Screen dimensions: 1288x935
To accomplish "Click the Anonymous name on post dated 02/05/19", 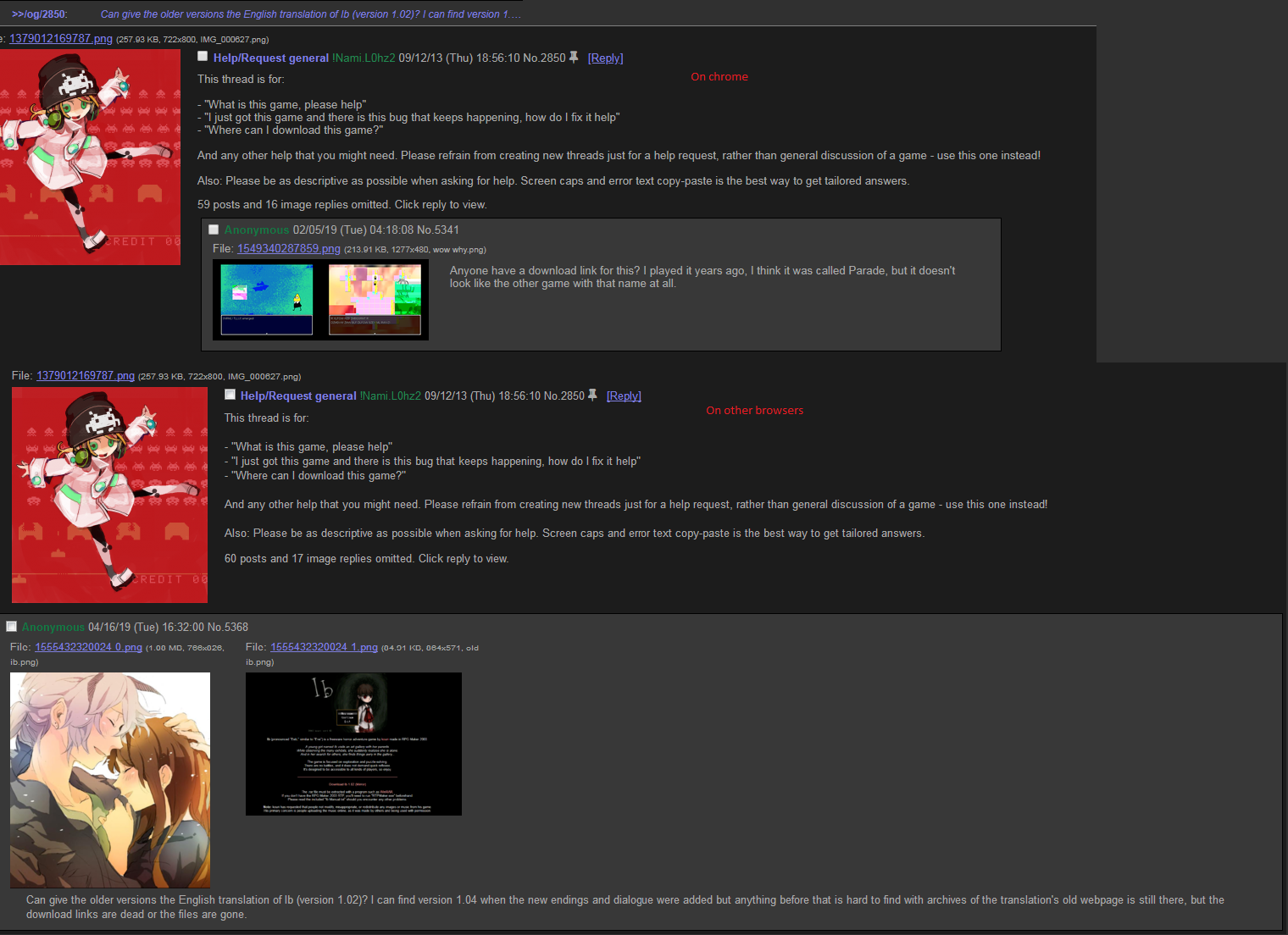I will pyautogui.click(x=257, y=230).
